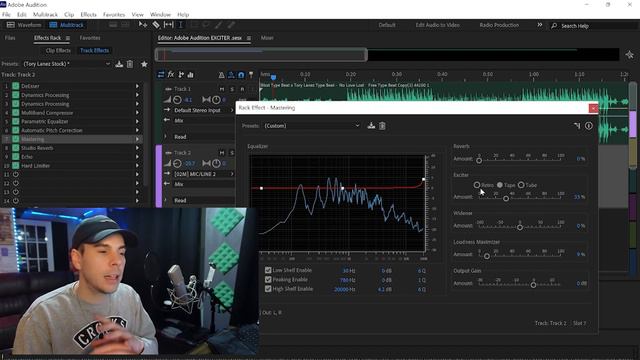This screenshot has width=640, height=360.
Task: Select Track Effects button
Action: (94, 51)
